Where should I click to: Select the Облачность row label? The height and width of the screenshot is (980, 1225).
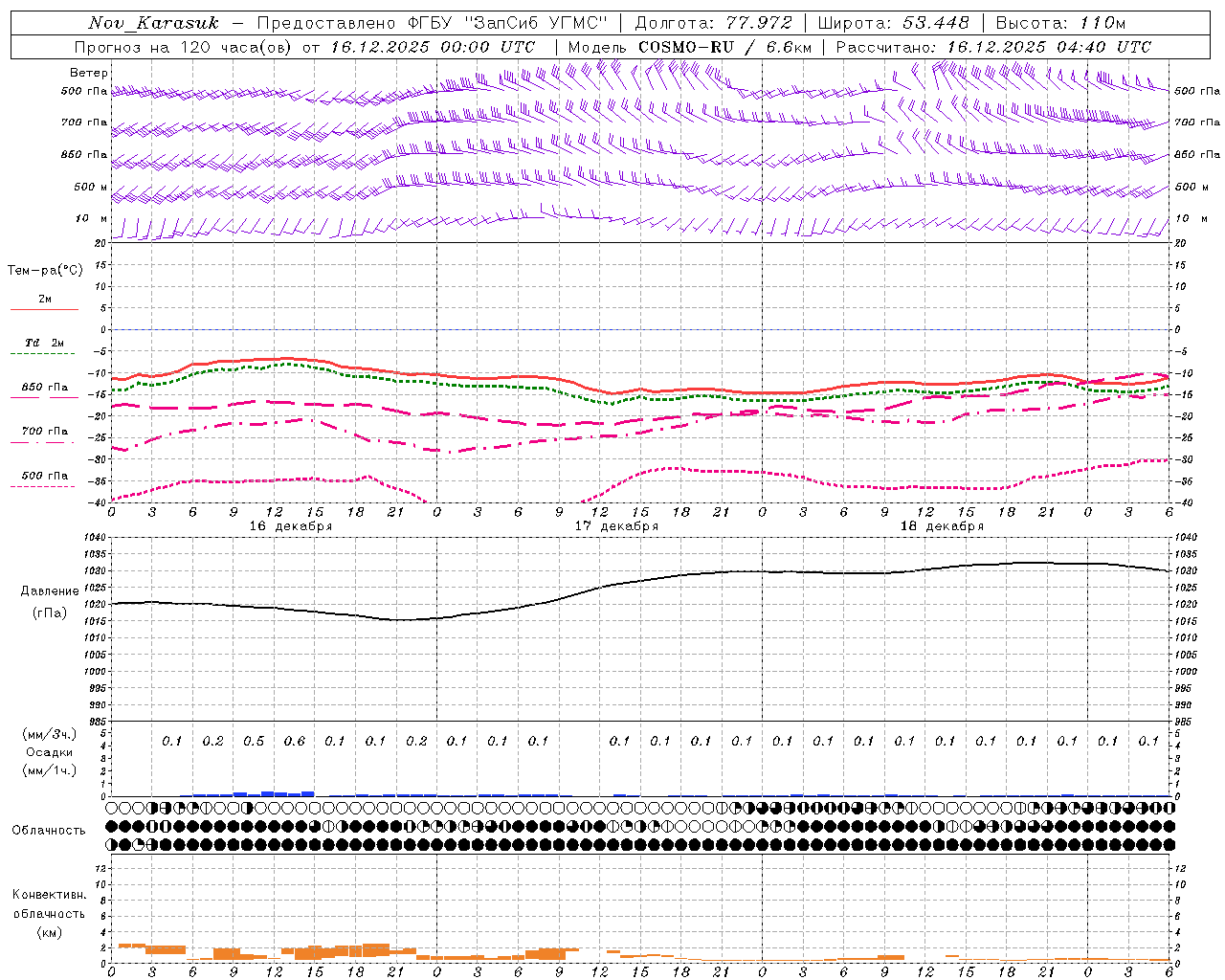point(49,830)
